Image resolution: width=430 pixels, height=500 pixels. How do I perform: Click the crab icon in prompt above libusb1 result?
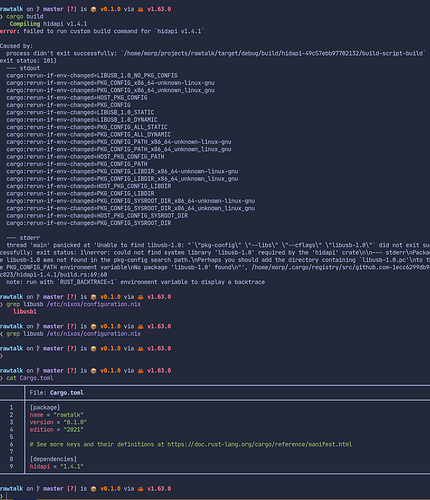tap(141, 297)
